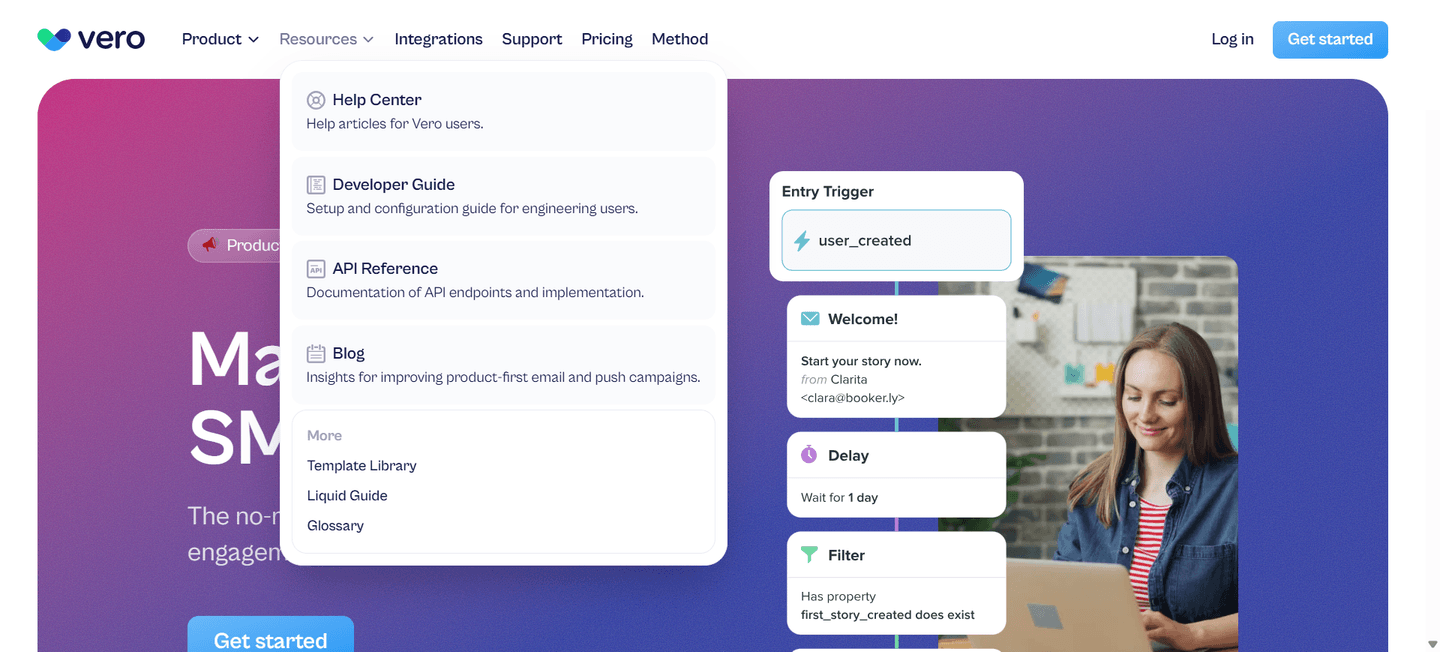Click the Developer Guide document icon

316,185
